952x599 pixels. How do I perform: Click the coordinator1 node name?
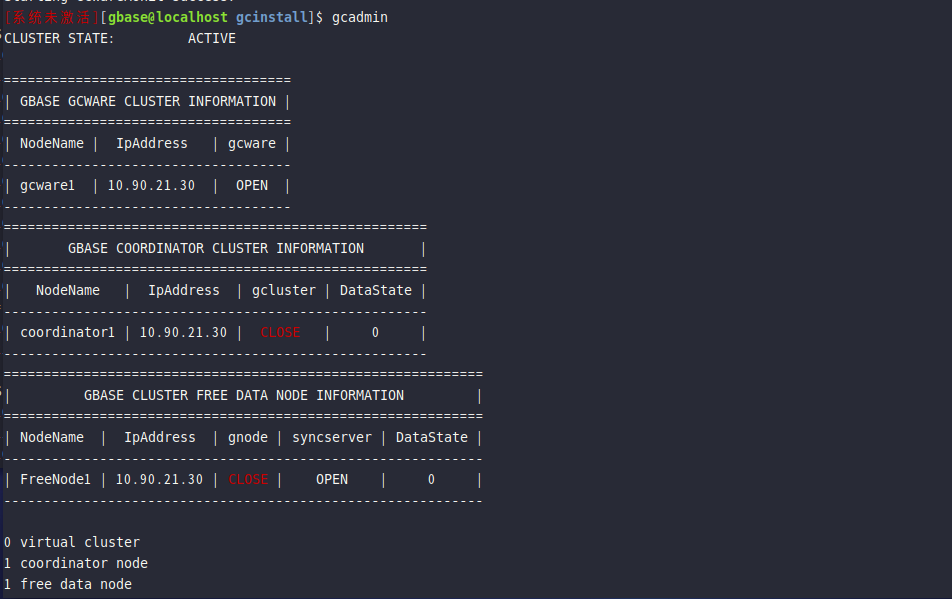point(67,332)
